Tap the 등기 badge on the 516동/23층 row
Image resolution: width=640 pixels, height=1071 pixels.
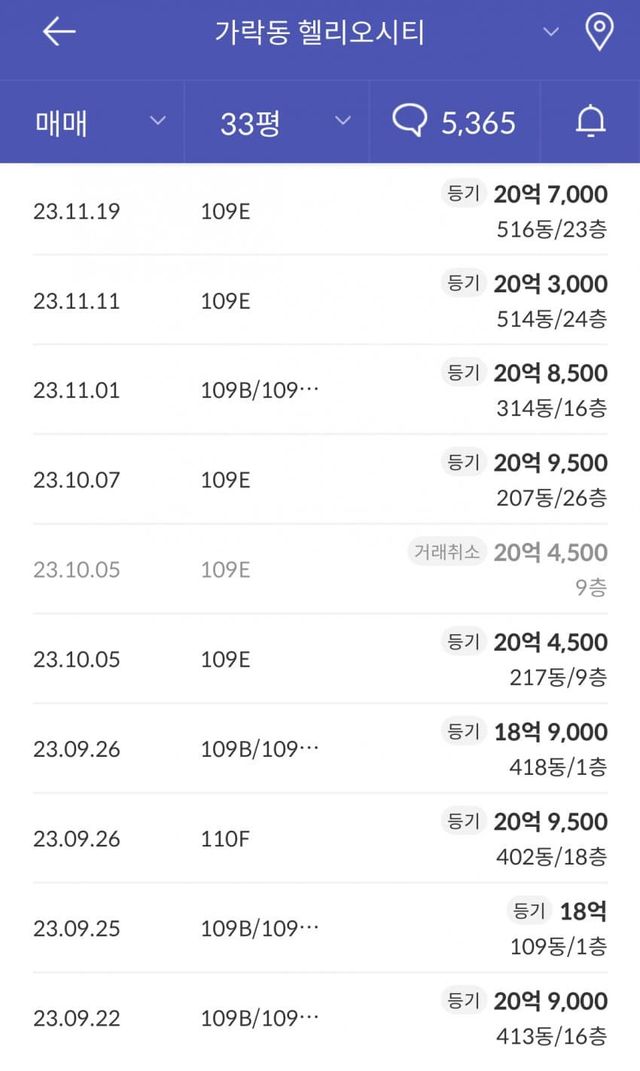(x=463, y=194)
